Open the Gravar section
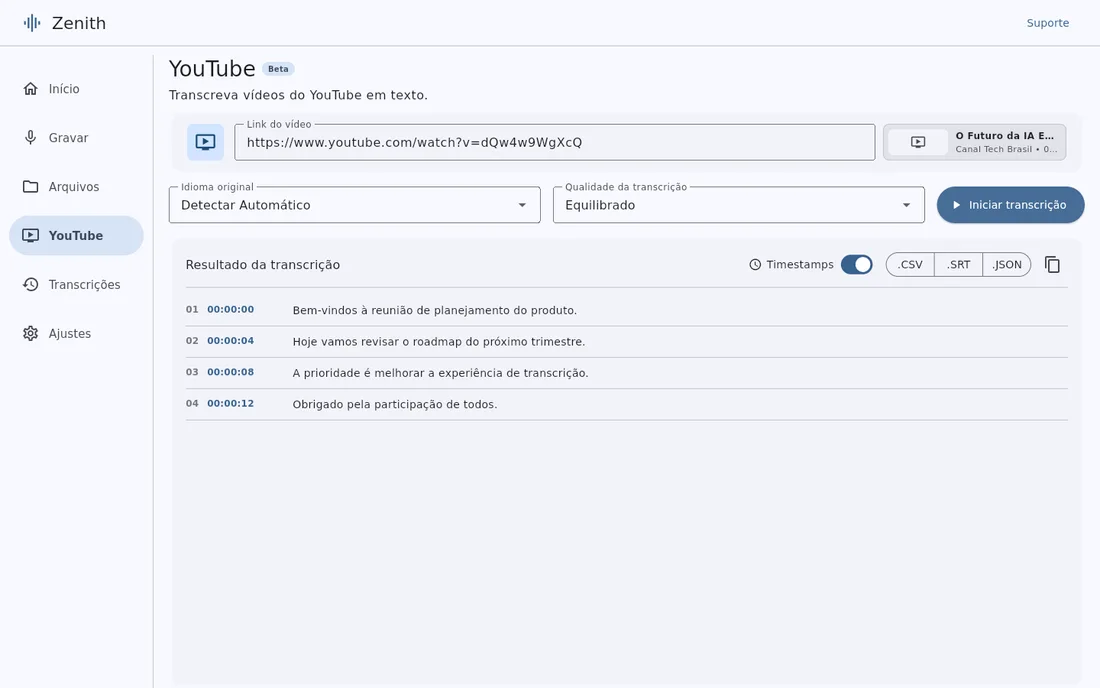This screenshot has width=1100, height=688. (76, 137)
